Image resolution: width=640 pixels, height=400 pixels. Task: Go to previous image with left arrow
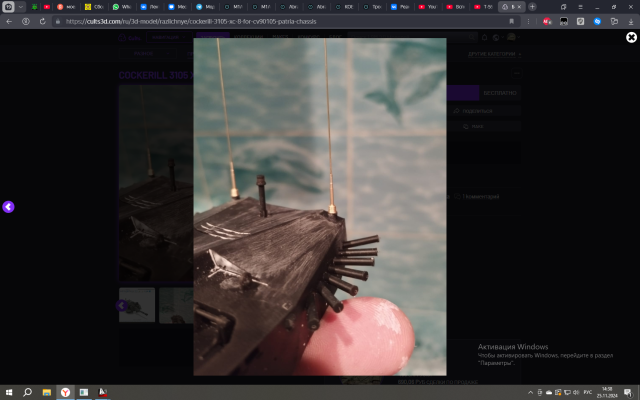[x=8, y=207]
